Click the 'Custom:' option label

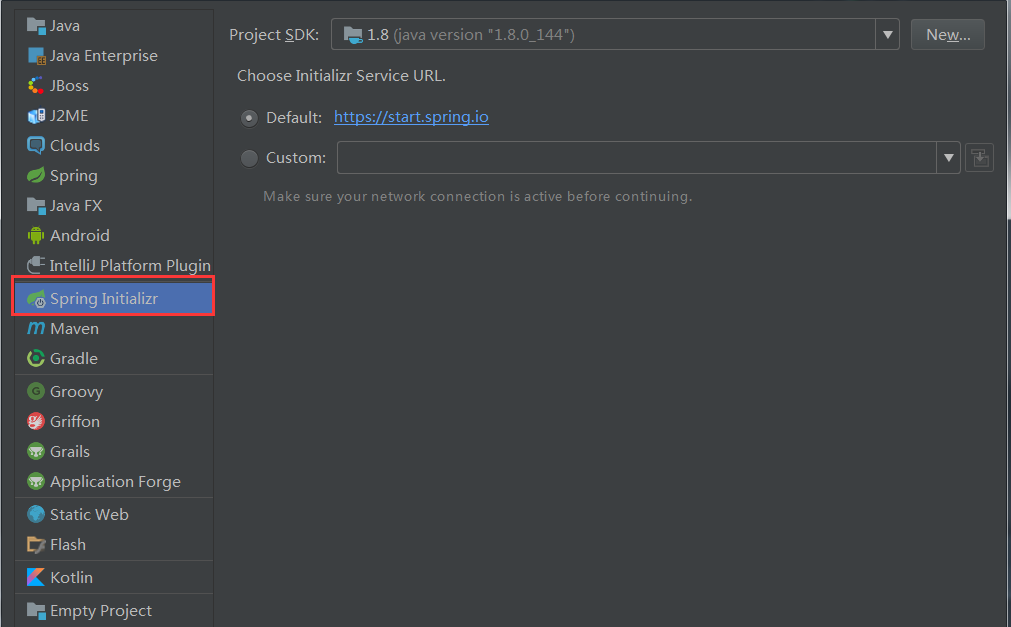pyautogui.click(x=296, y=158)
